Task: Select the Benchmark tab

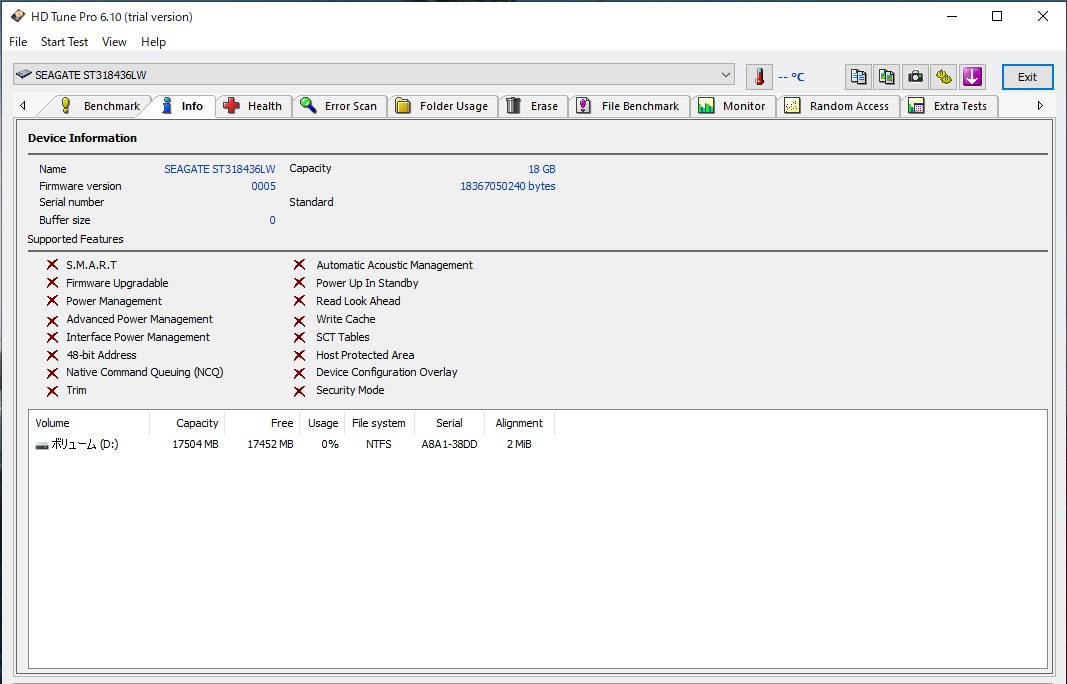Action: pyautogui.click(x=100, y=106)
